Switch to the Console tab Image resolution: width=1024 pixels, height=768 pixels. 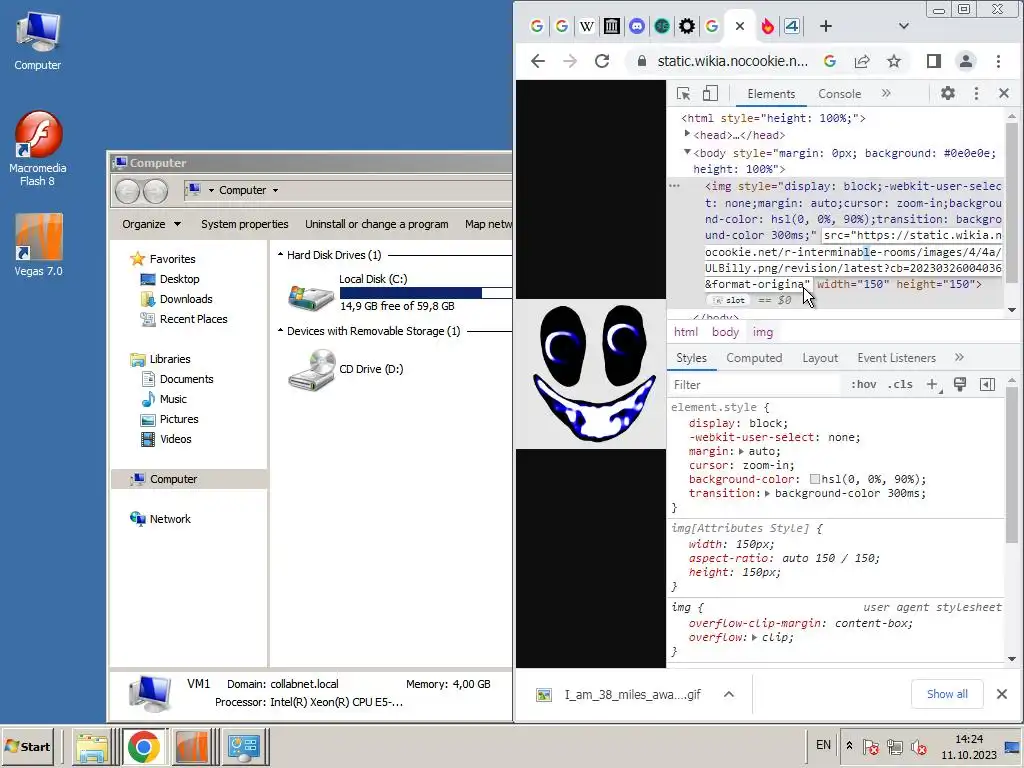click(x=839, y=93)
